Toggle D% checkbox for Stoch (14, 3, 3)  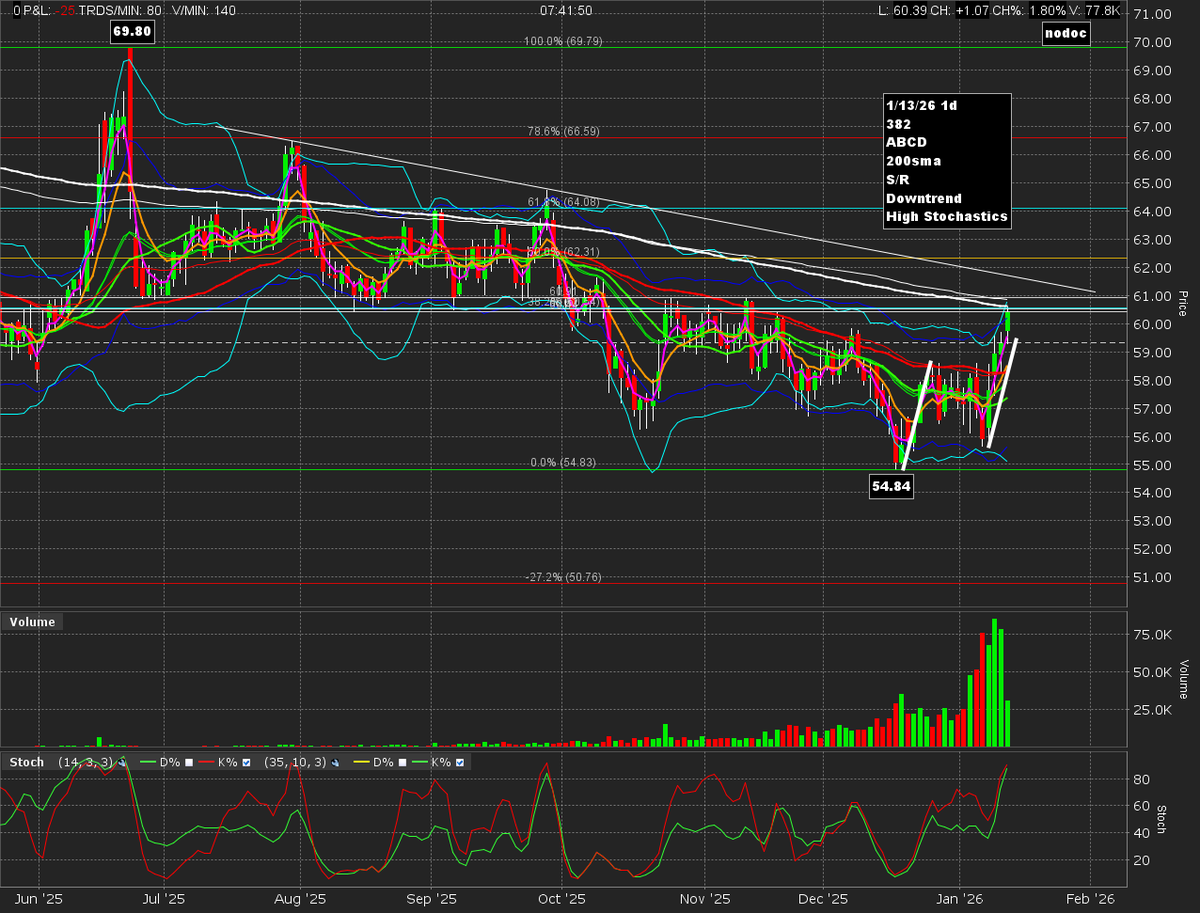(x=188, y=762)
